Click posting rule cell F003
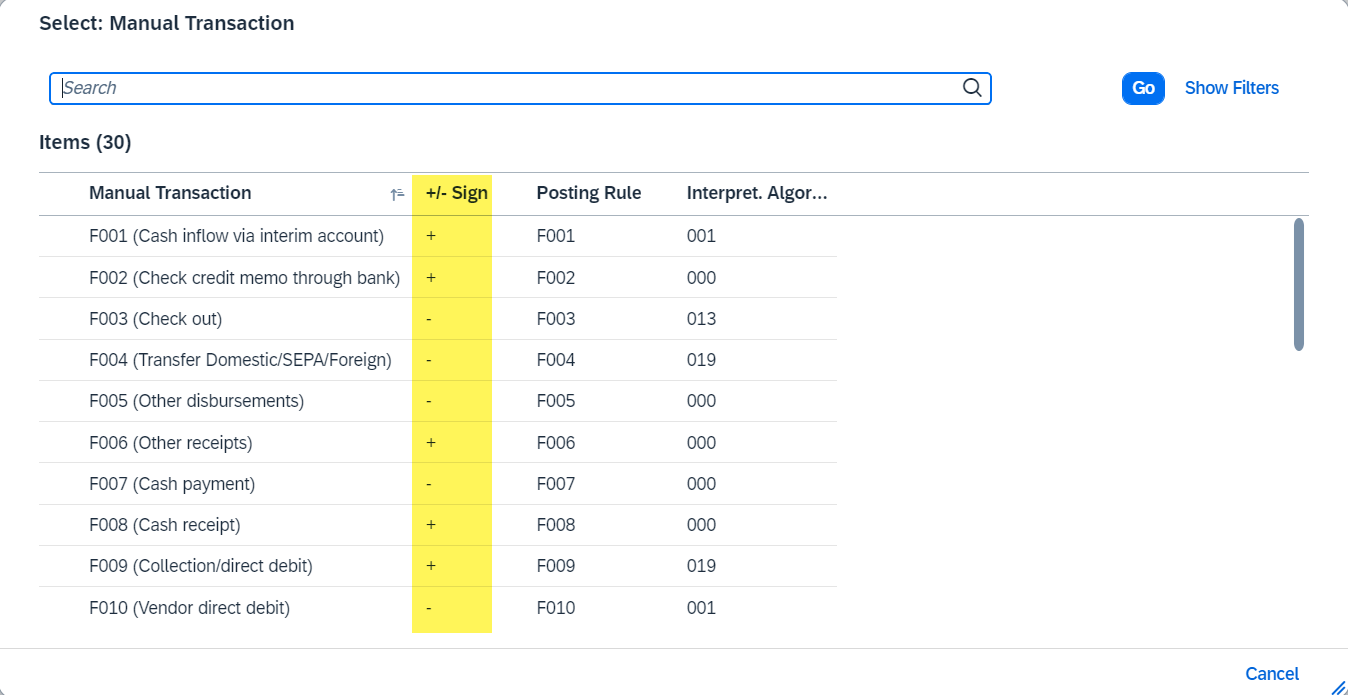The width and height of the screenshot is (1348, 695). coord(556,319)
